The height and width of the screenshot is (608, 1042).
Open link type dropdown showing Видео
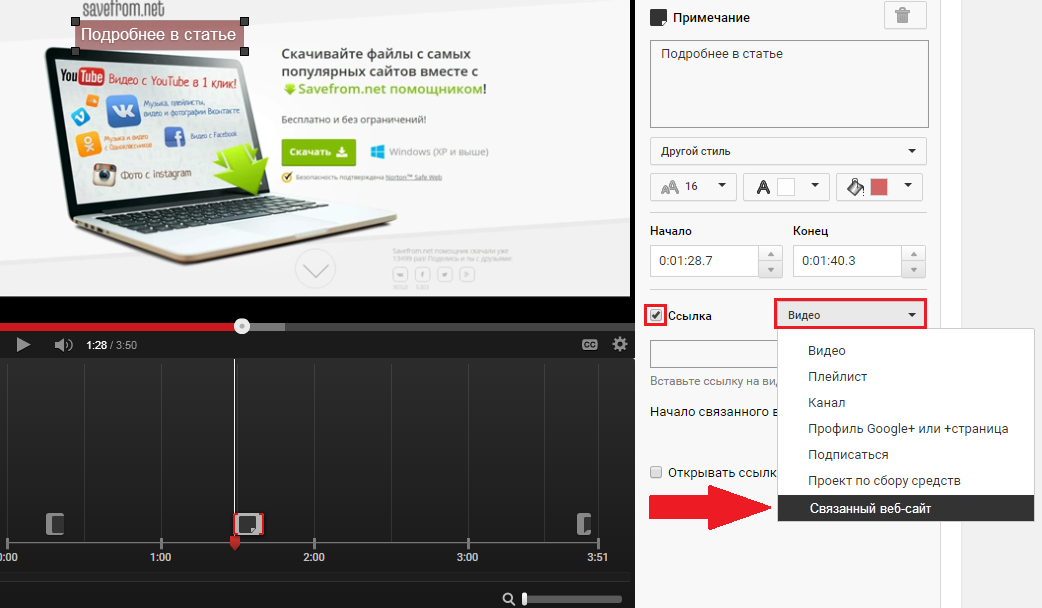(x=850, y=314)
